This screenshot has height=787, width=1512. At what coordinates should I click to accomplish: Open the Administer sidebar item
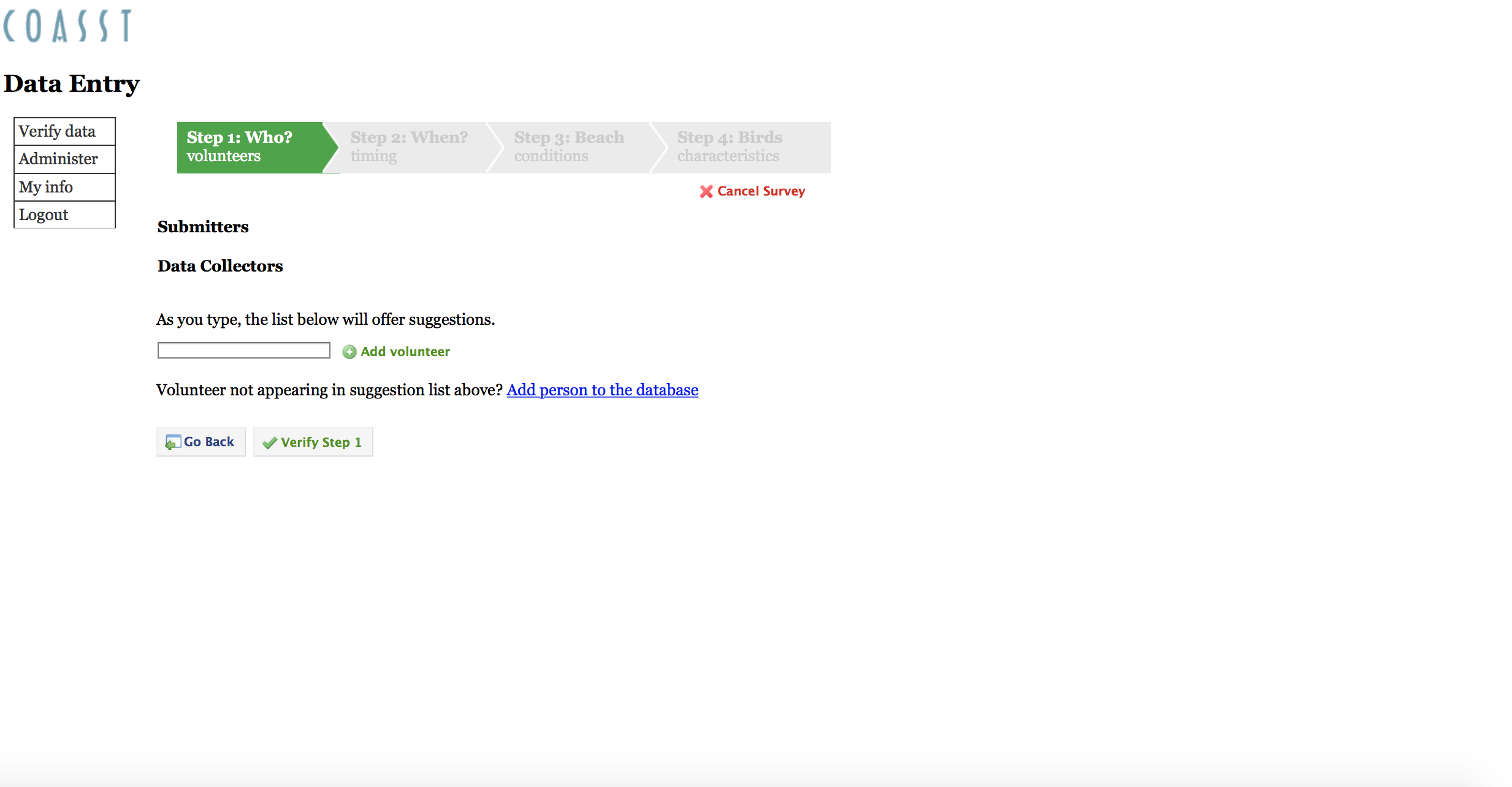click(x=64, y=159)
